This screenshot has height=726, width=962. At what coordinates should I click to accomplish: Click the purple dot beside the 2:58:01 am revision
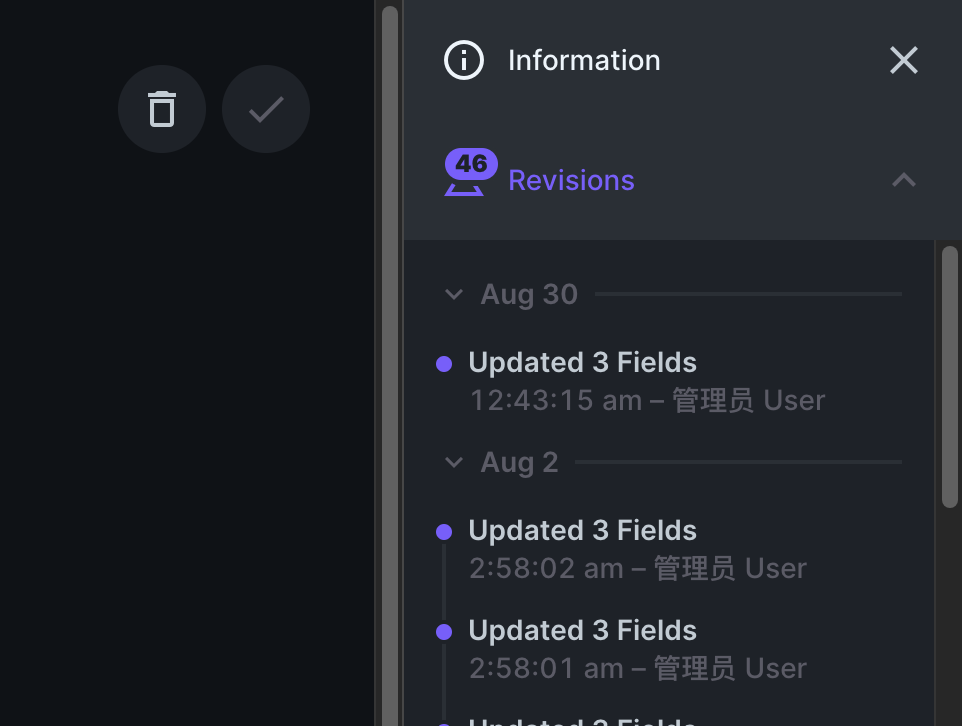[444, 631]
